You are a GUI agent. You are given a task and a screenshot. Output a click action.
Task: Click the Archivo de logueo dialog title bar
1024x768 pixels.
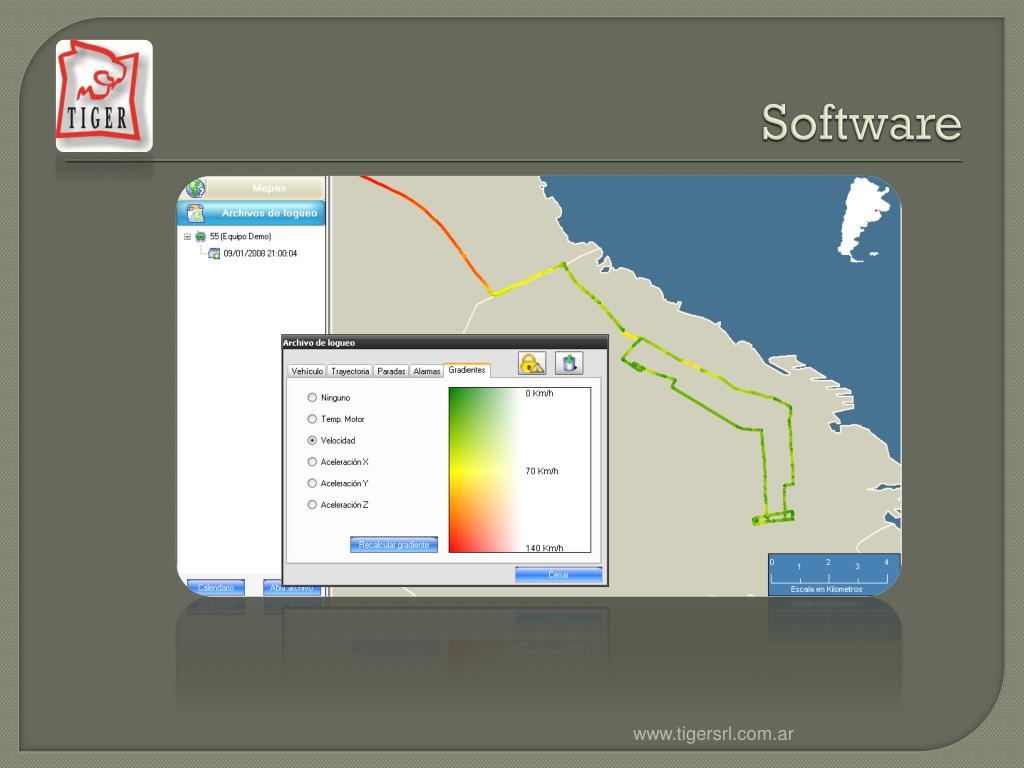click(x=445, y=342)
